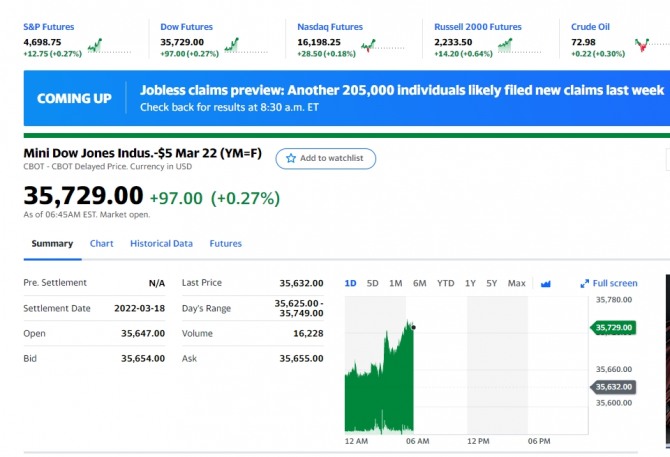Open the Dow Futures mini sparkline chart
670x457 pixels.
(247, 45)
